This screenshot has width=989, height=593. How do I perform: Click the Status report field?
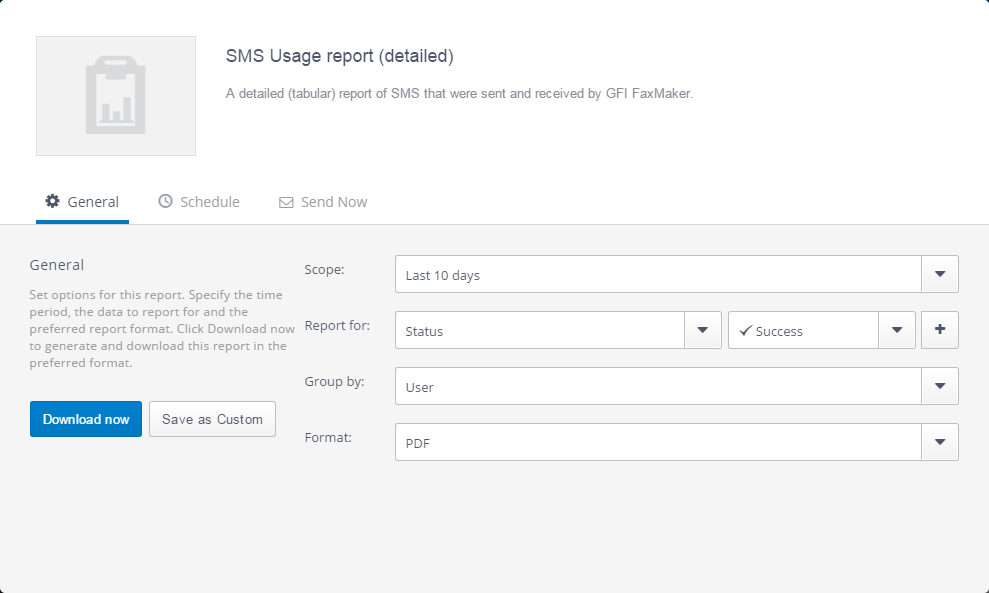(540, 330)
